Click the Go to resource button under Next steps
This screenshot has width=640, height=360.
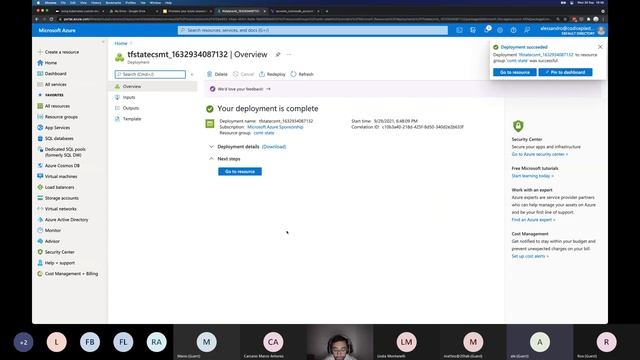pyautogui.click(x=240, y=171)
